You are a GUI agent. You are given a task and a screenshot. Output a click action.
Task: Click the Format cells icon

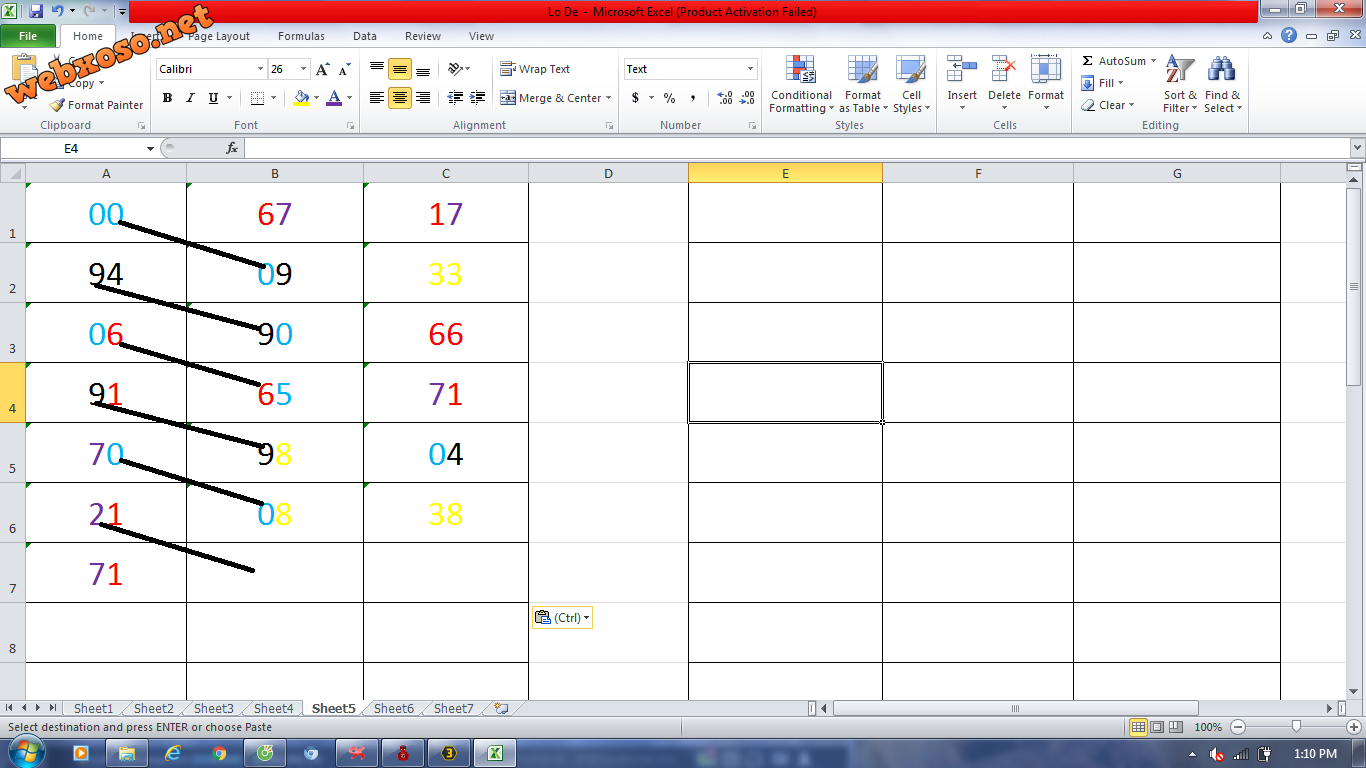click(1046, 69)
